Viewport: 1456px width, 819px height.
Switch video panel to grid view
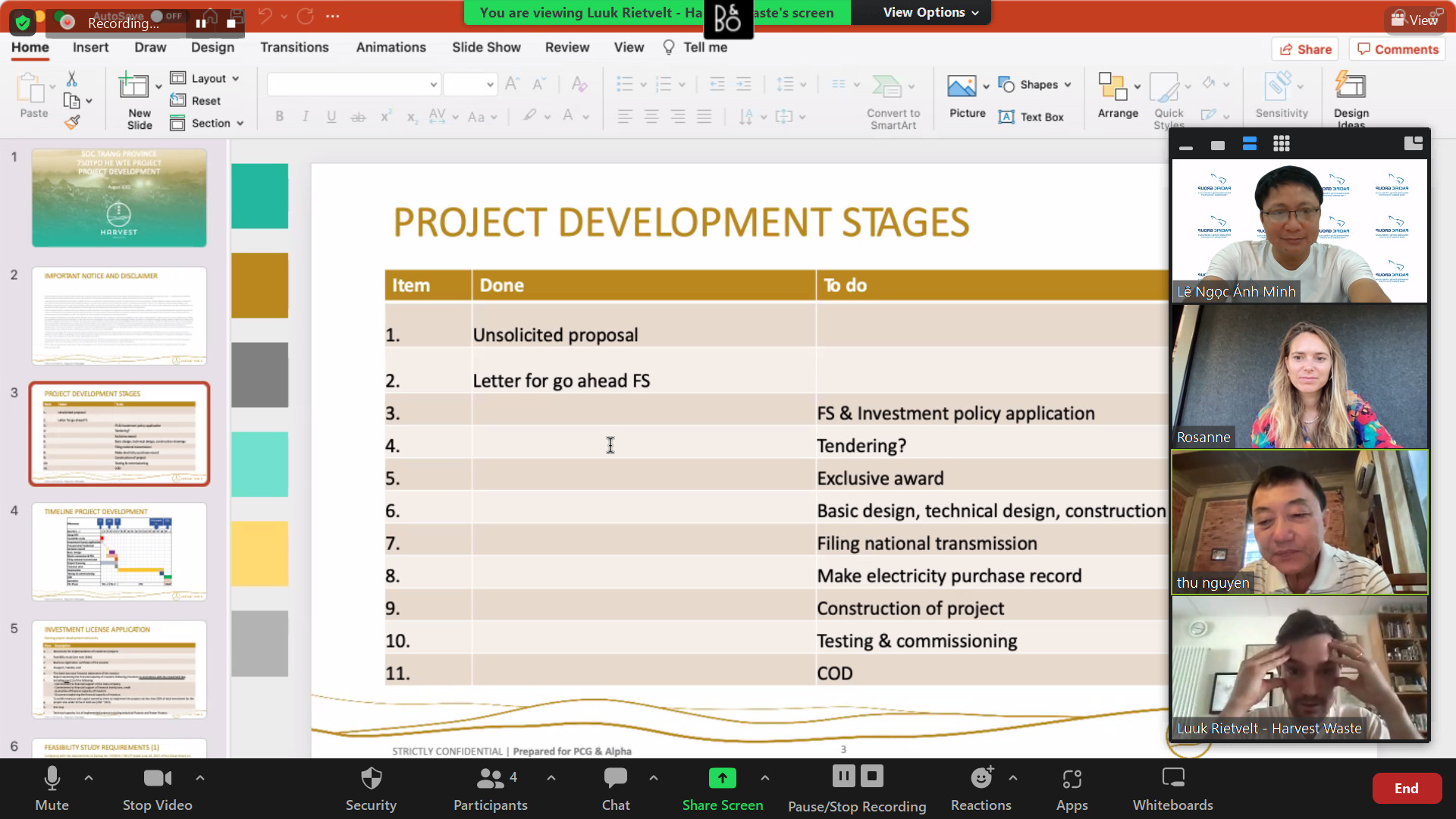click(1281, 144)
